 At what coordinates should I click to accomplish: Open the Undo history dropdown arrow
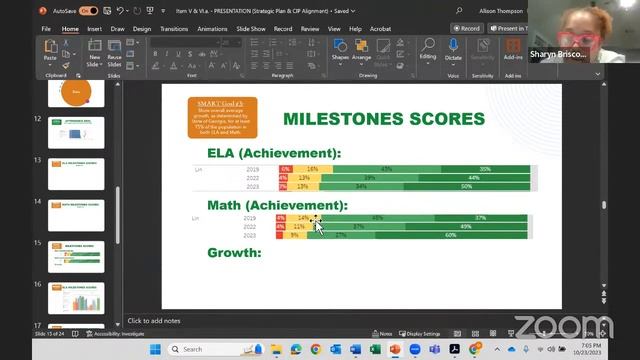pos(127,11)
